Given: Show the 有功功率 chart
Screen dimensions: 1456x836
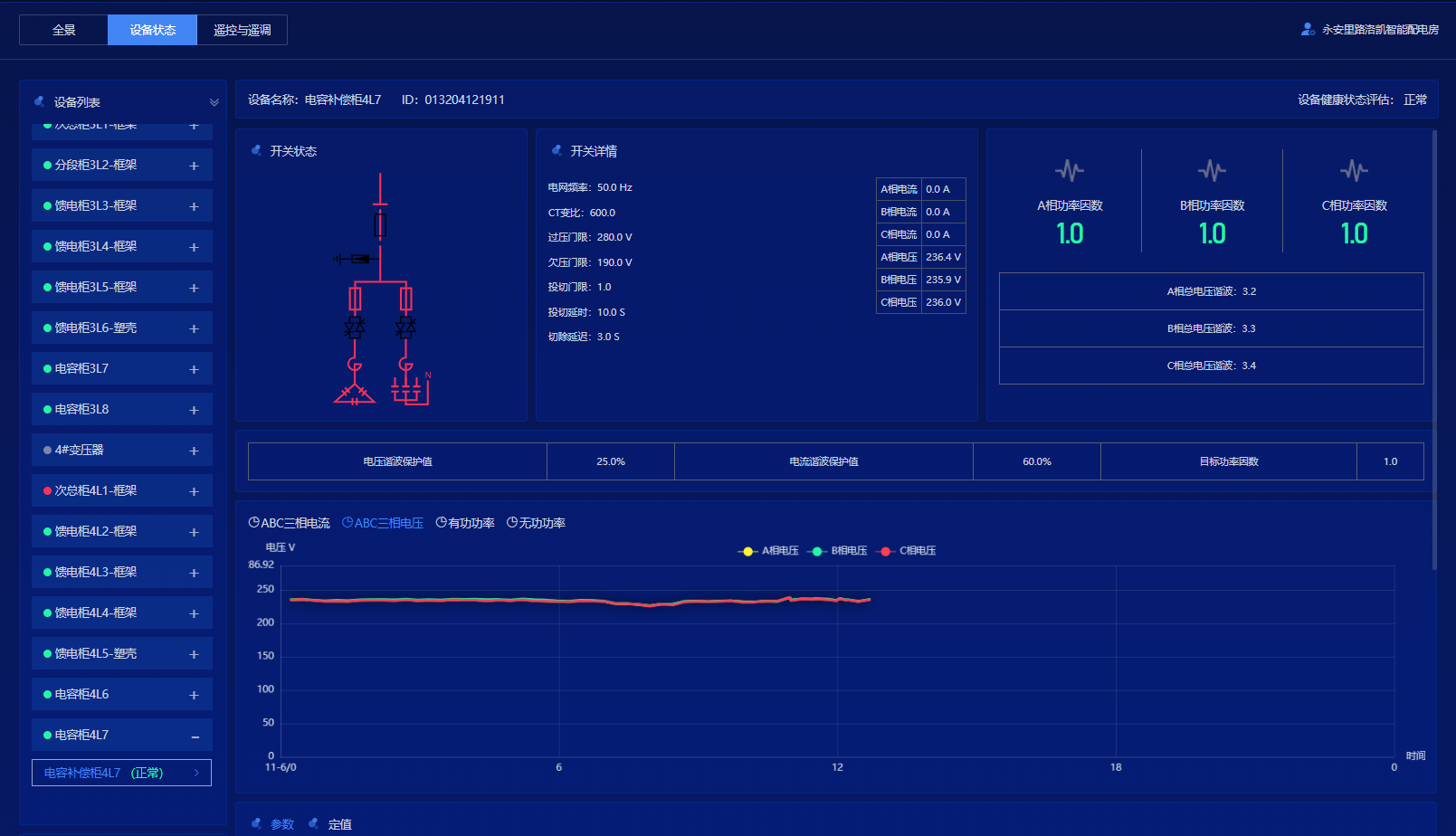Looking at the screenshot, I should click(465, 523).
